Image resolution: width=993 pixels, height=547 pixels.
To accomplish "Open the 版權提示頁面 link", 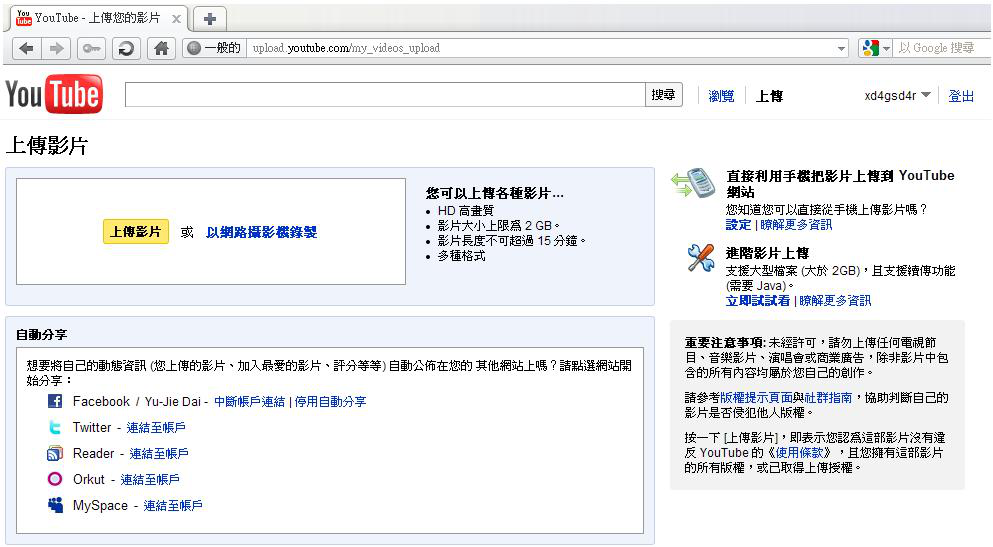I will 756,398.
